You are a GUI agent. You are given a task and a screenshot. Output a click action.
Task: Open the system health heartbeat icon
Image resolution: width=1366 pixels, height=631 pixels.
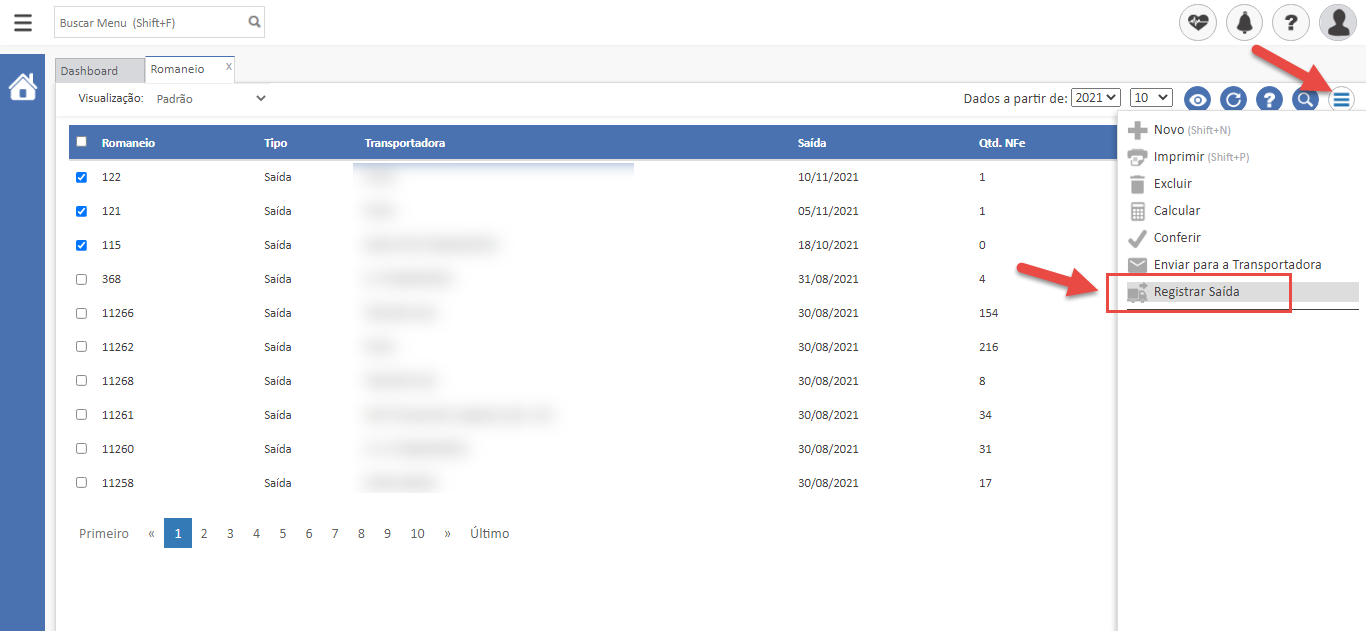(1198, 22)
